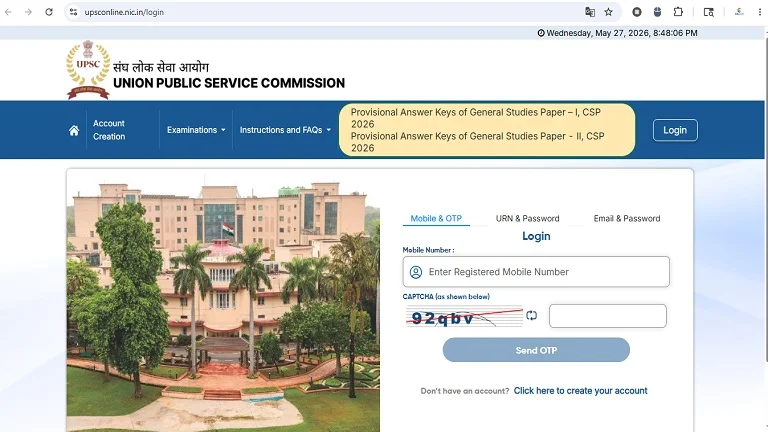
Task: Click the mouse-shaped extension icon
Action: [657, 12]
